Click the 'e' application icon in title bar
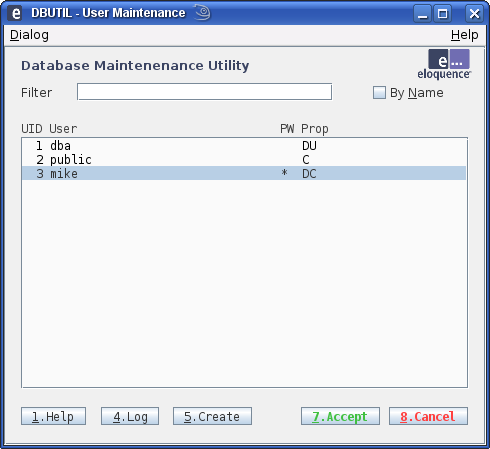 [15, 13]
